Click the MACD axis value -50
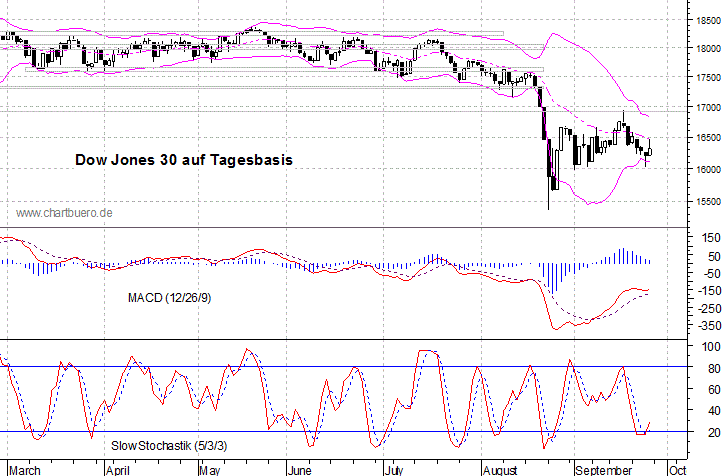Image resolution: width=723 pixels, height=476 pixels. tap(711, 274)
